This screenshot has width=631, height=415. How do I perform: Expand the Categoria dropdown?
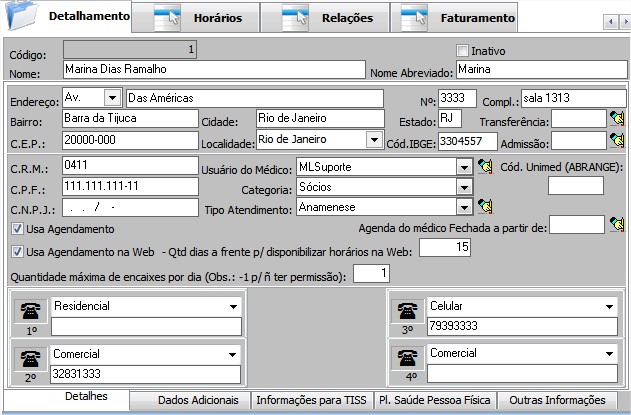[463, 187]
